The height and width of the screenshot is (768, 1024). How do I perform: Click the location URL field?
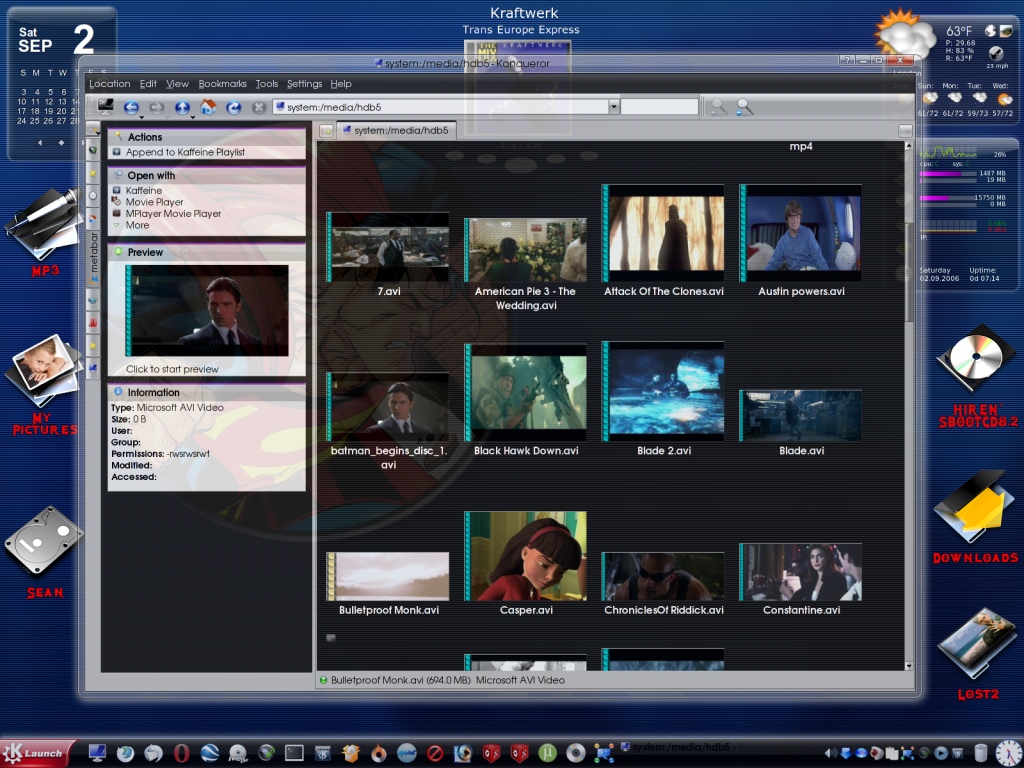point(441,106)
